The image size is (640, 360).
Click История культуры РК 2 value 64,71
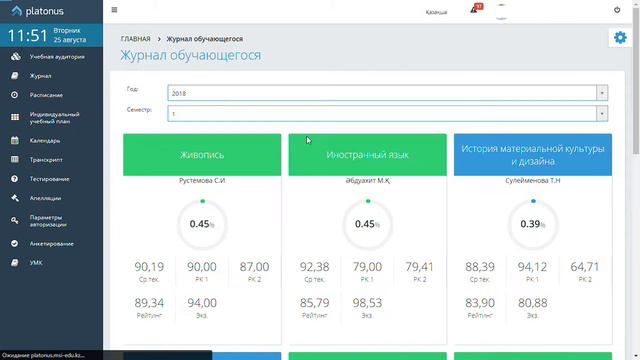[585, 267]
